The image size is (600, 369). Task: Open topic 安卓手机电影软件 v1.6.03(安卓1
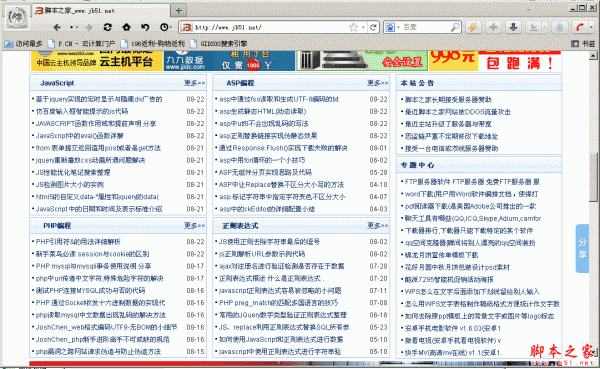(453, 328)
